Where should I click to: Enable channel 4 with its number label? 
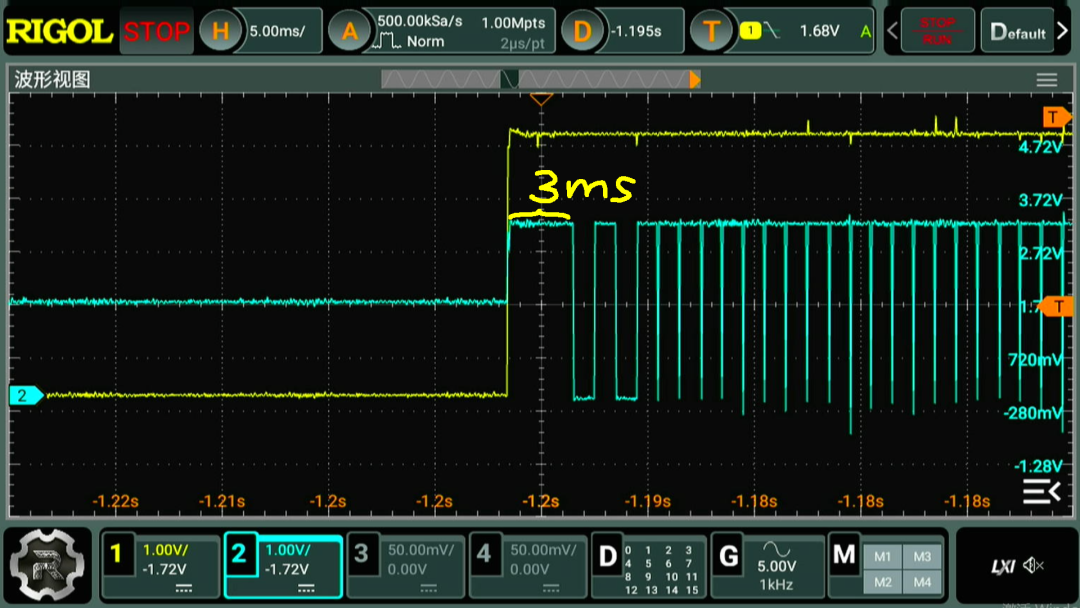(484, 554)
